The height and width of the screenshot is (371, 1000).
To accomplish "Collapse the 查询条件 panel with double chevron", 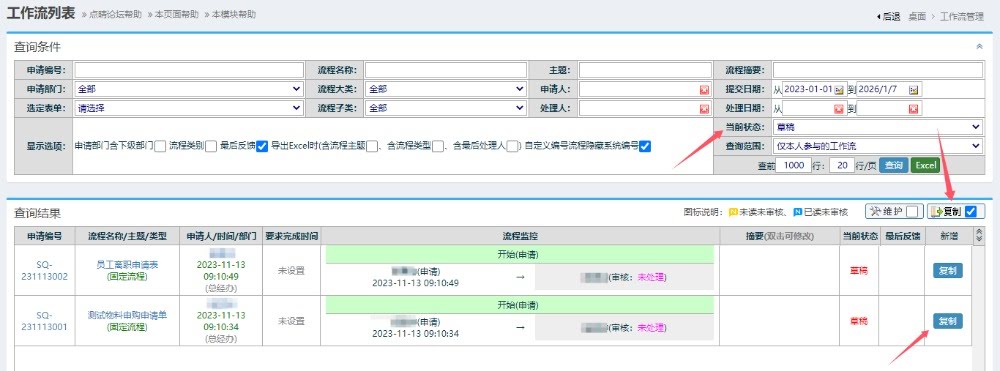I will click(980, 47).
